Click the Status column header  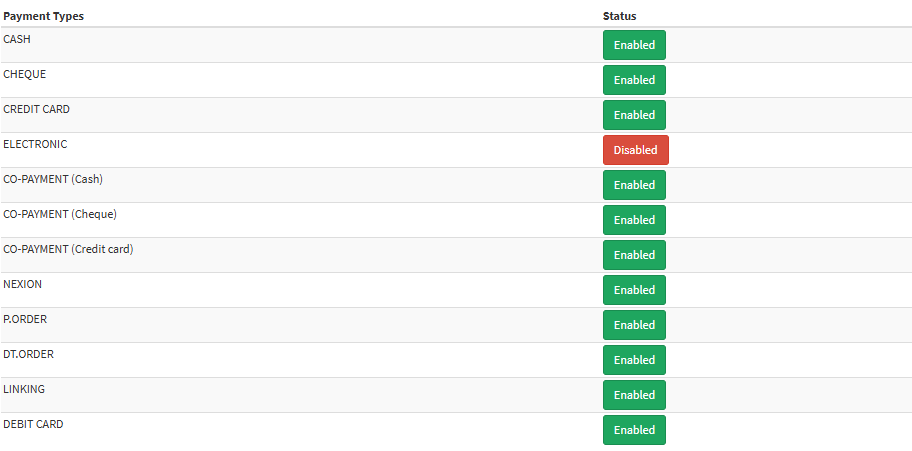(619, 16)
